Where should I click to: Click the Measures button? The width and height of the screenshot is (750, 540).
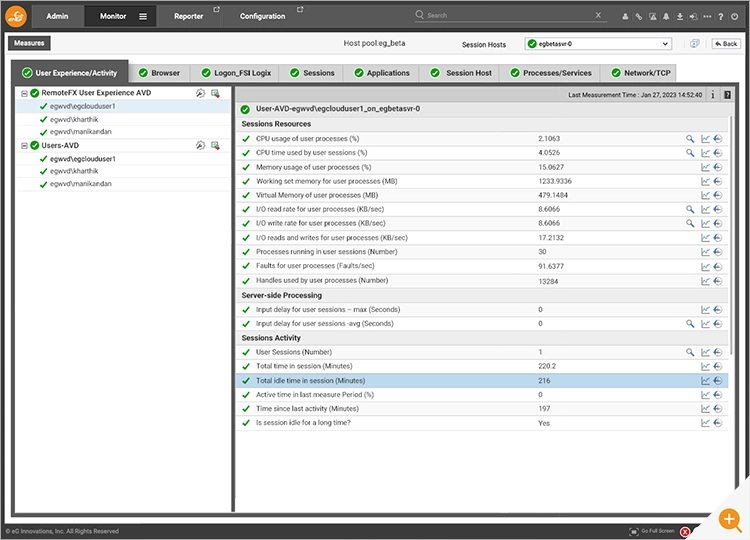pos(29,43)
